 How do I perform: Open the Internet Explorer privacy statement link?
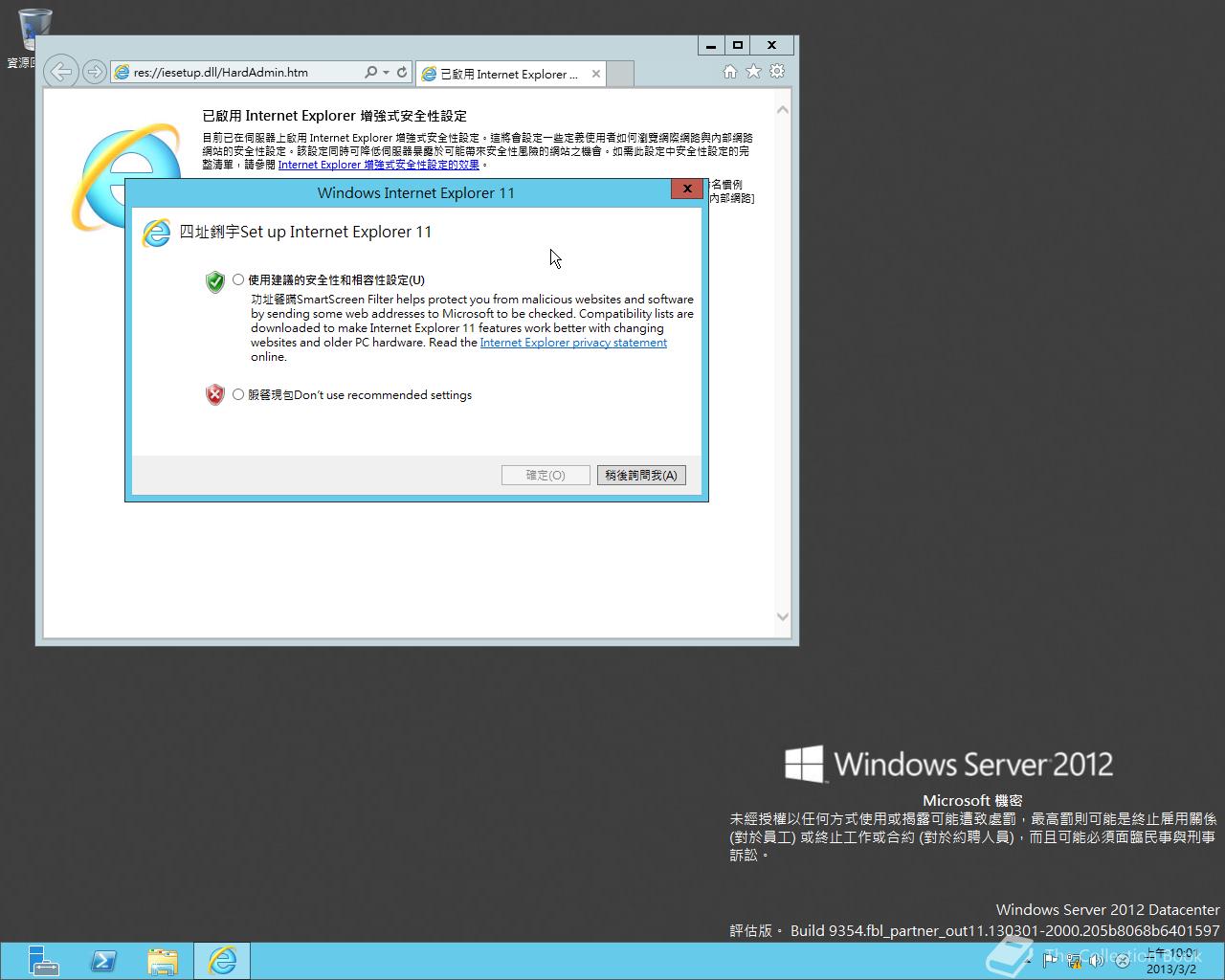point(573,343)
